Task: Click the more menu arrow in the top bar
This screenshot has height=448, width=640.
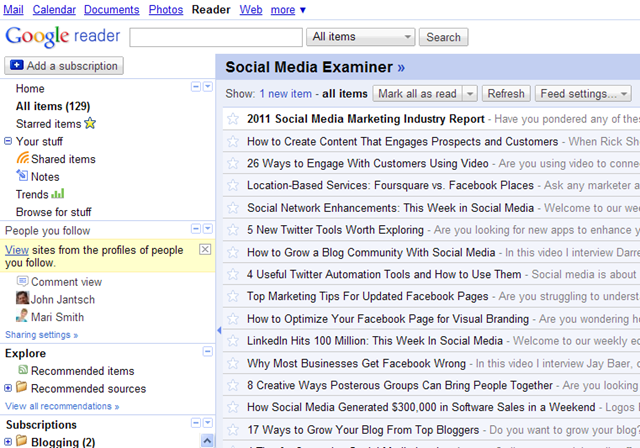Action: pos(302,10)
